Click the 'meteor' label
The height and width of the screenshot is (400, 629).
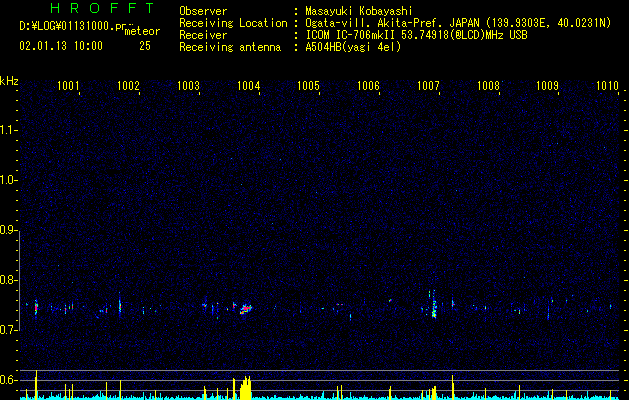tap(142, 31)
